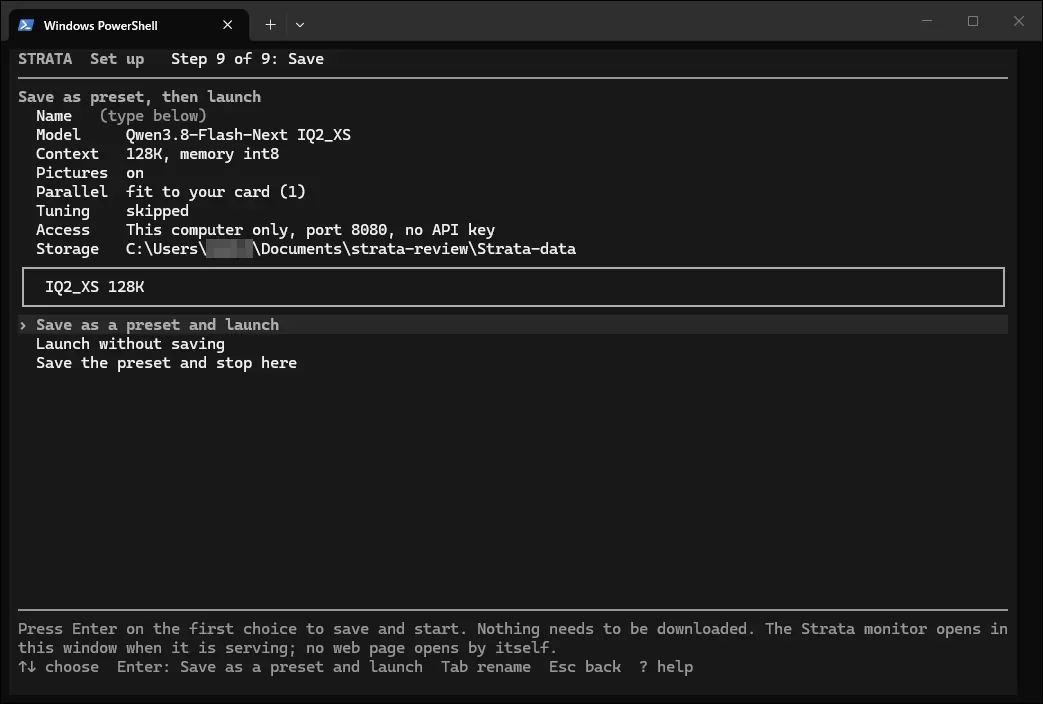Click the Access value with port 8080
Screen dimensions: 1043x704
(310, 230)
